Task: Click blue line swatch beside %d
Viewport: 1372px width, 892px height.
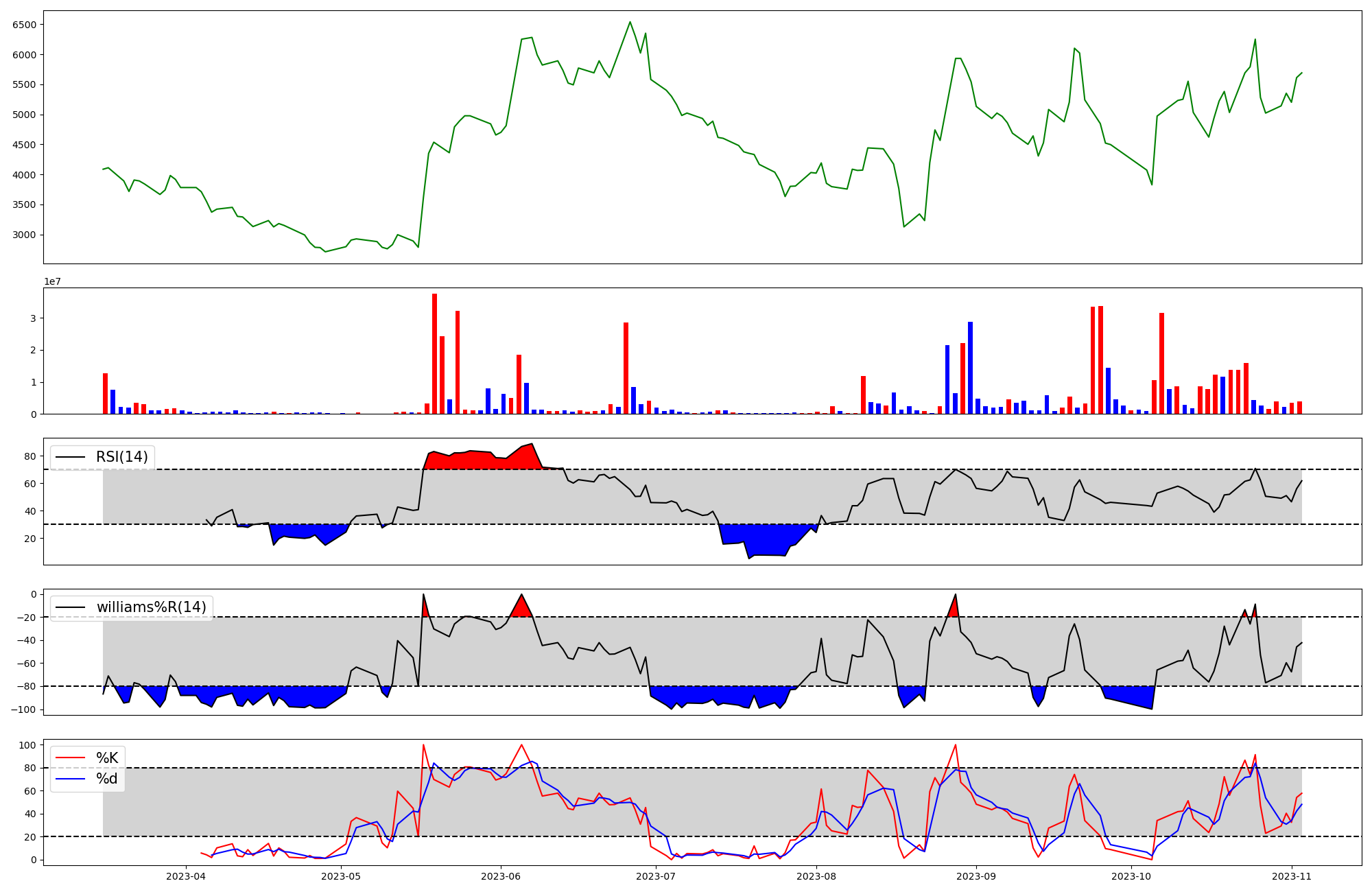Action: 70,779
